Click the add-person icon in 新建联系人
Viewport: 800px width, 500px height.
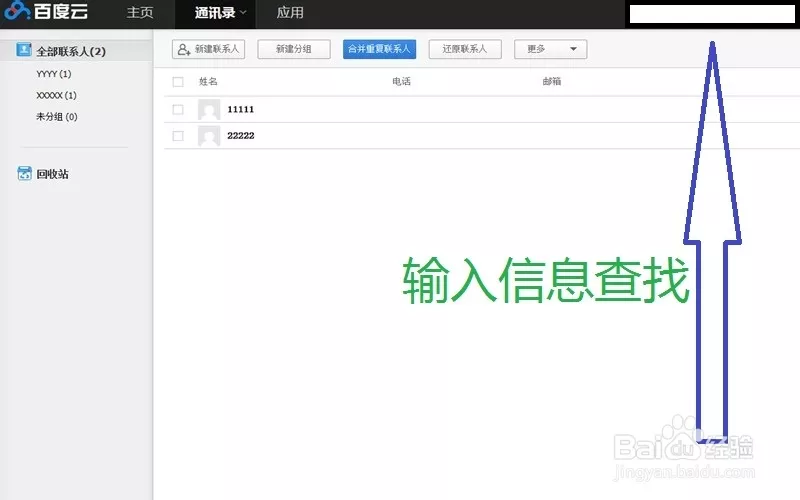point(184,49)
